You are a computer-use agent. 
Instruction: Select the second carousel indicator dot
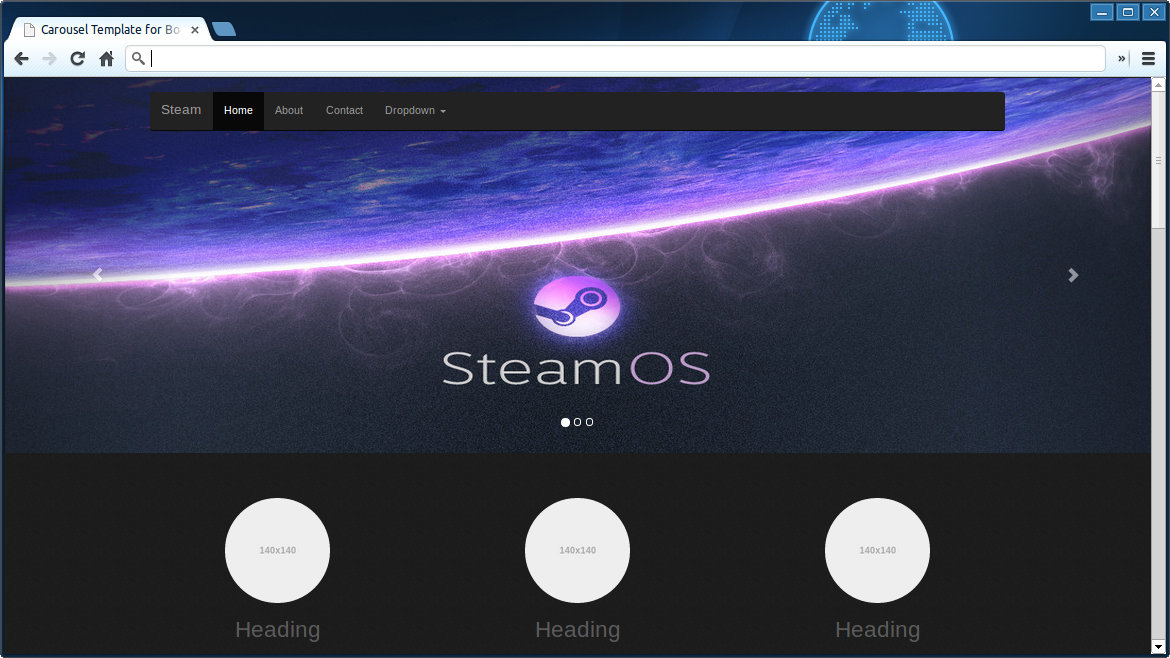click(x=578, y=422)
